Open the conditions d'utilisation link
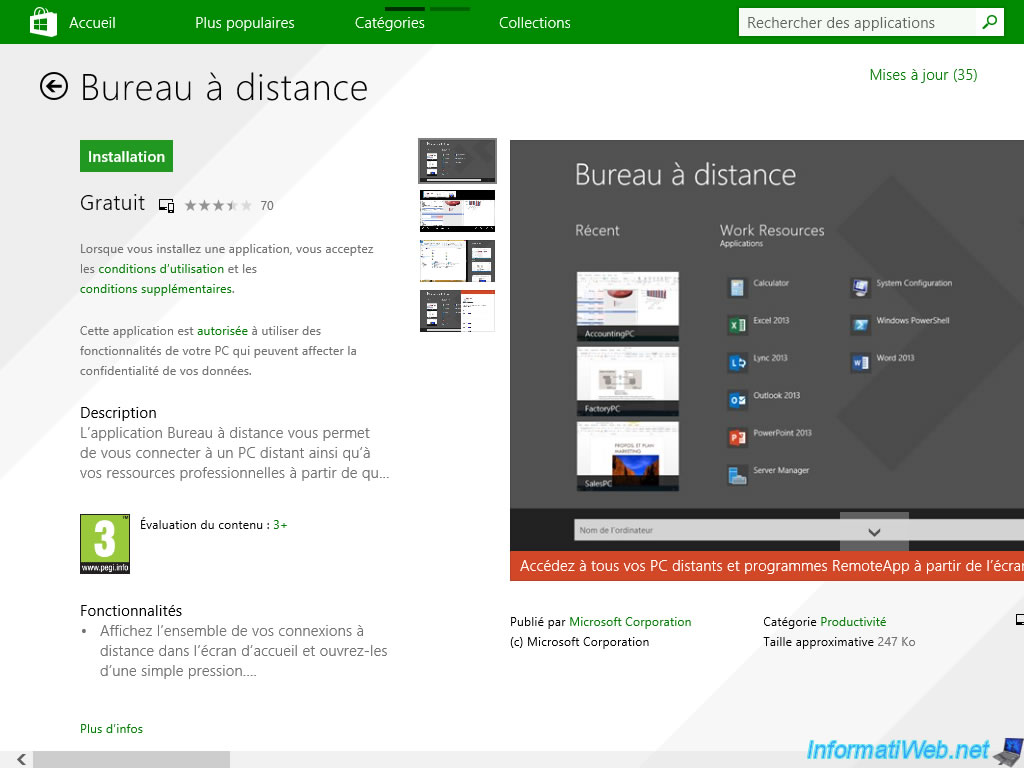Screen dimensions: 1024x768 tap(161, 268)
